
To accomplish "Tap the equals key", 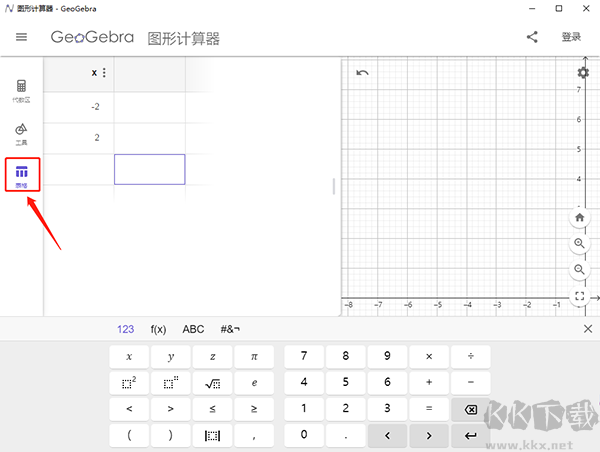I will click(429, 409).
